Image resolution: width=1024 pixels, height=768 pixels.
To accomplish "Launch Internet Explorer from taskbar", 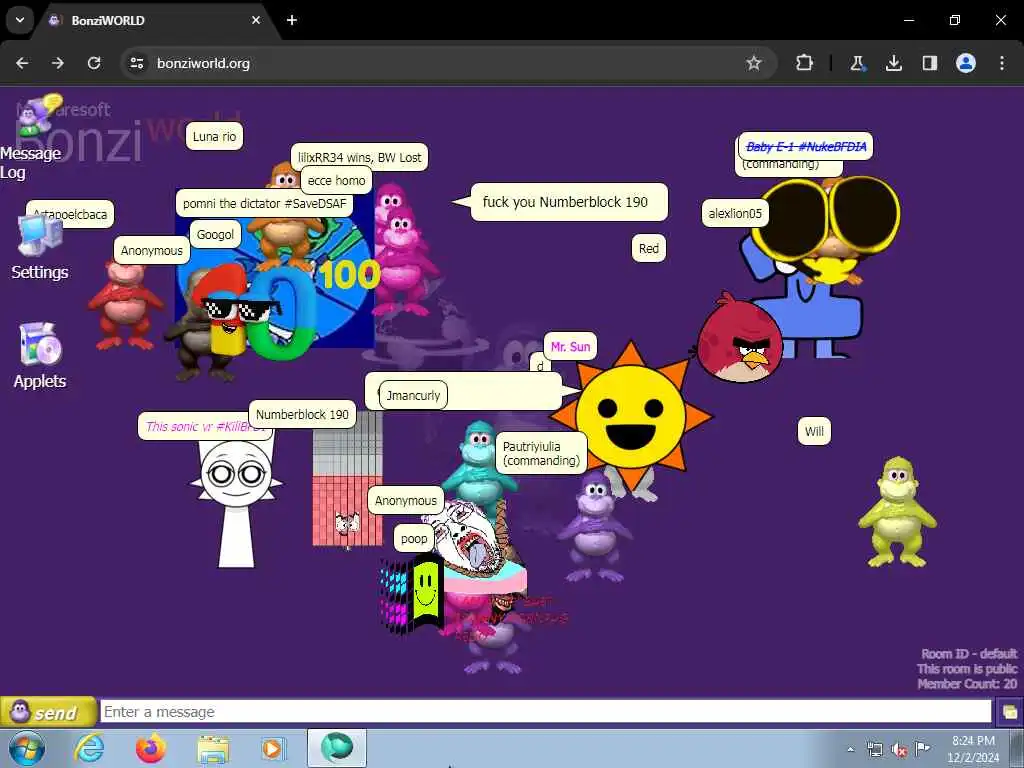I will 89,748.
